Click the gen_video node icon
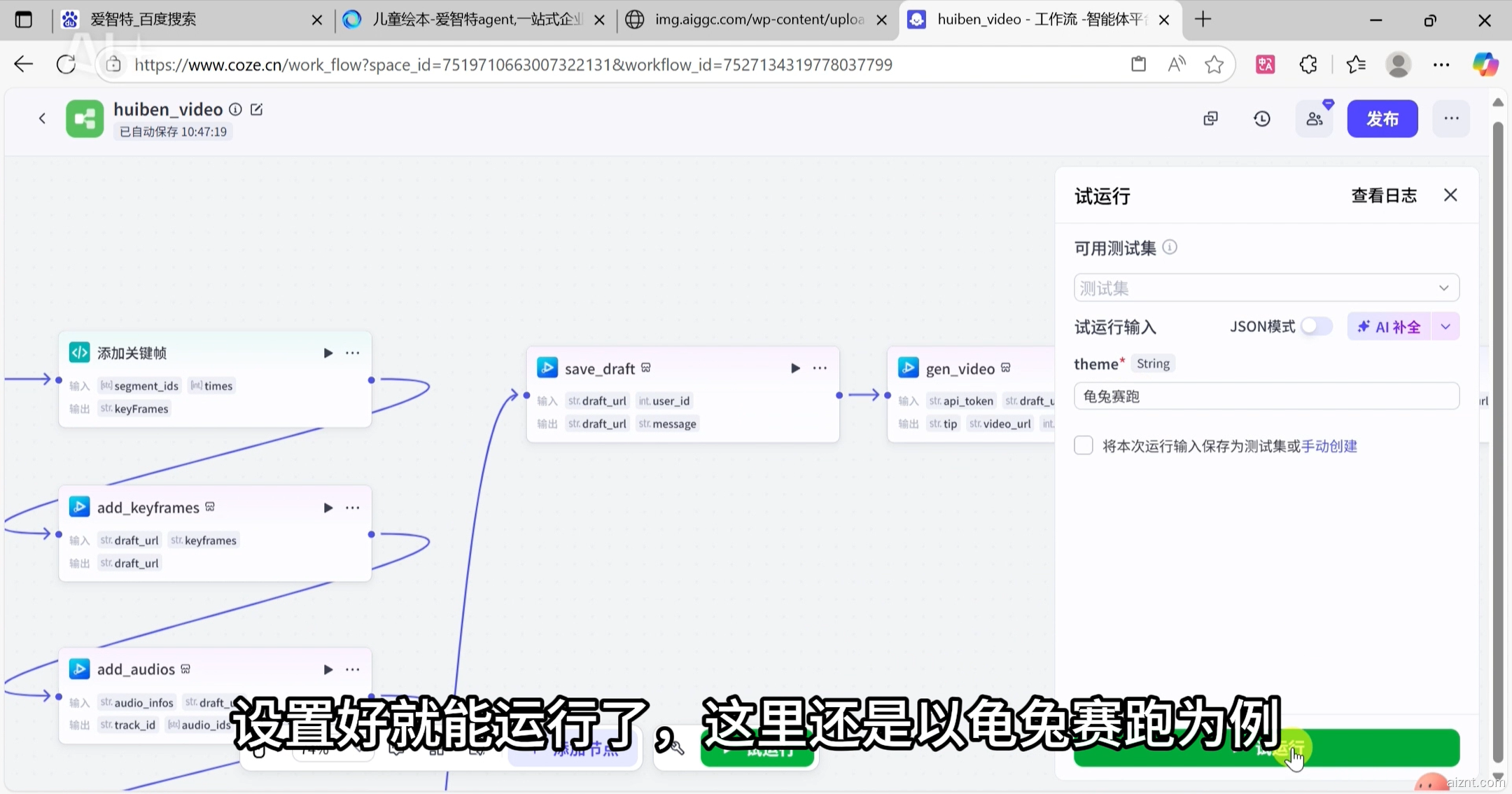 pos(908,368)
